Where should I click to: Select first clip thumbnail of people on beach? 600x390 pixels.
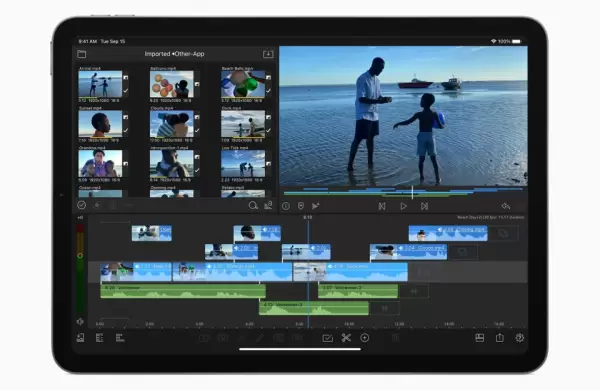pos(100,84)
